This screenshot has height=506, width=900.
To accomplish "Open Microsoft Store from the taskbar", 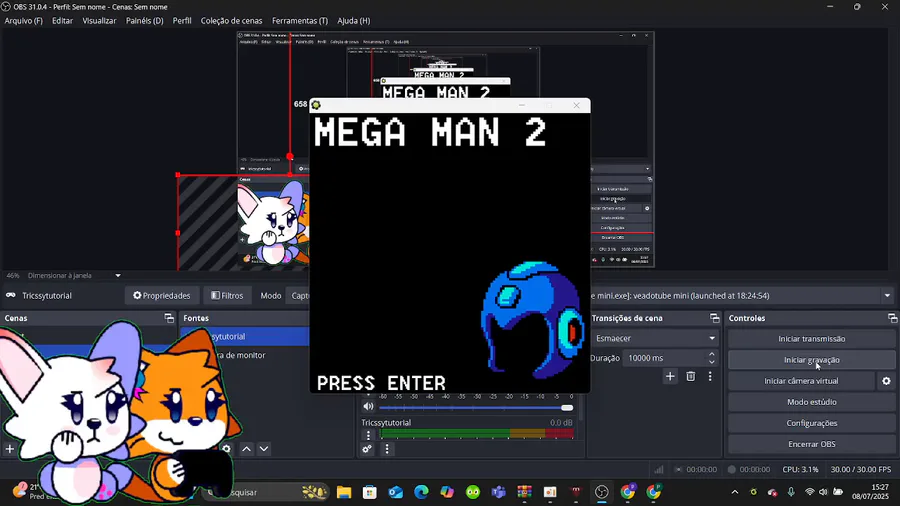I will 370,492.
